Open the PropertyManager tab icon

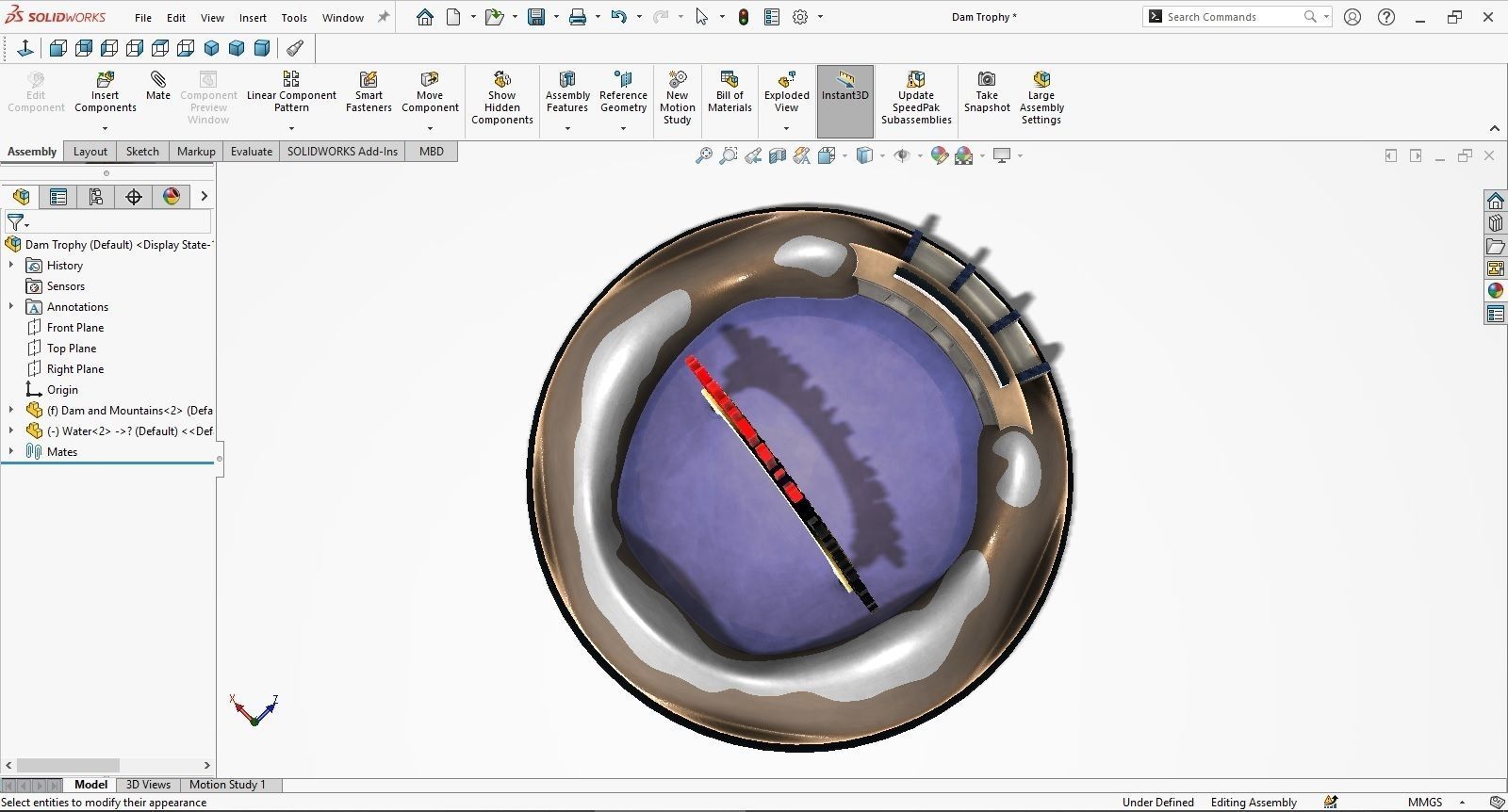point(58,196)
